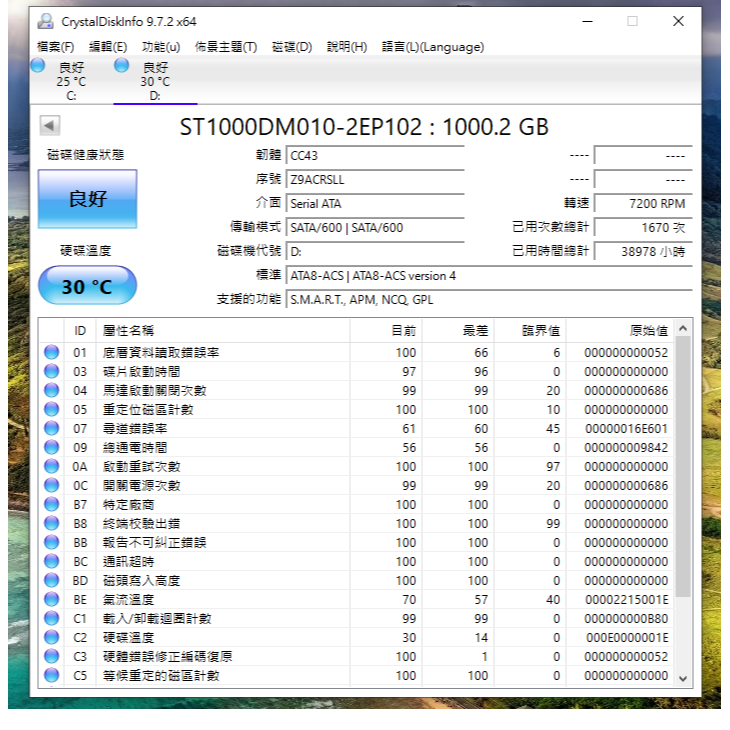Click status orb for attribute C1
This screenshot has width=730, height=730.
pyautogui.click(x=52, y=618)
